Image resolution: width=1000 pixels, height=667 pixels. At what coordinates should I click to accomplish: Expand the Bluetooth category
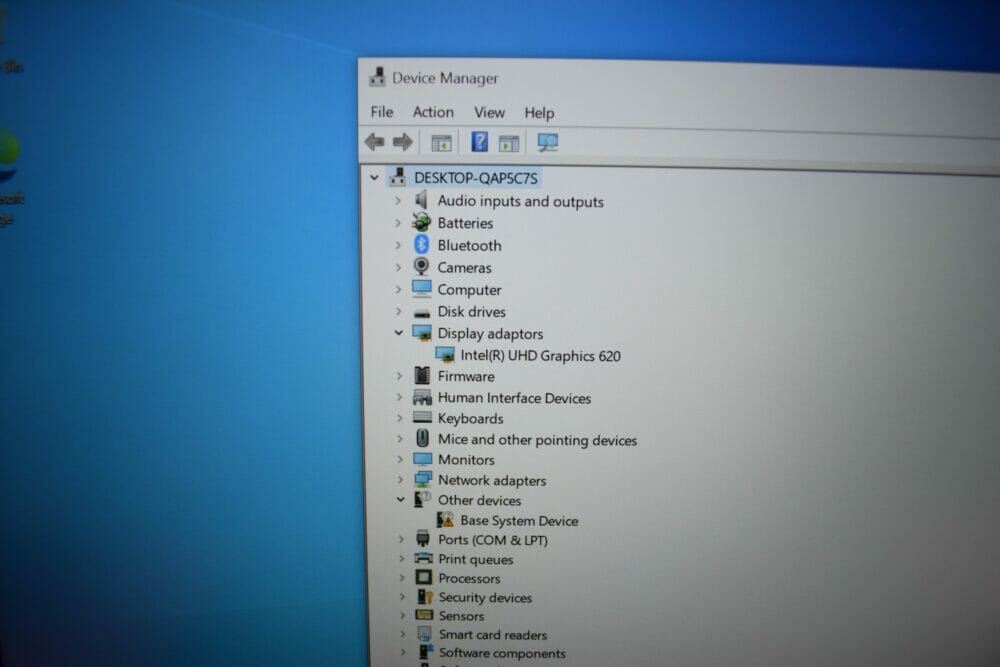398,245
